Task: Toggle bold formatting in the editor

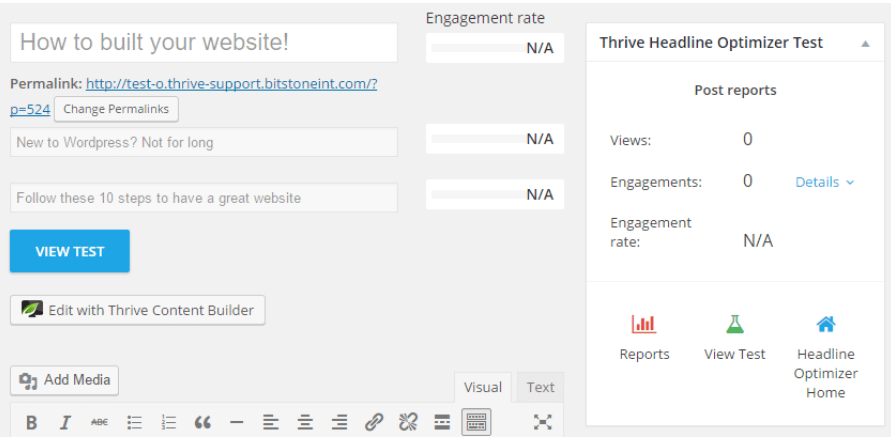Action: point(32,423)
